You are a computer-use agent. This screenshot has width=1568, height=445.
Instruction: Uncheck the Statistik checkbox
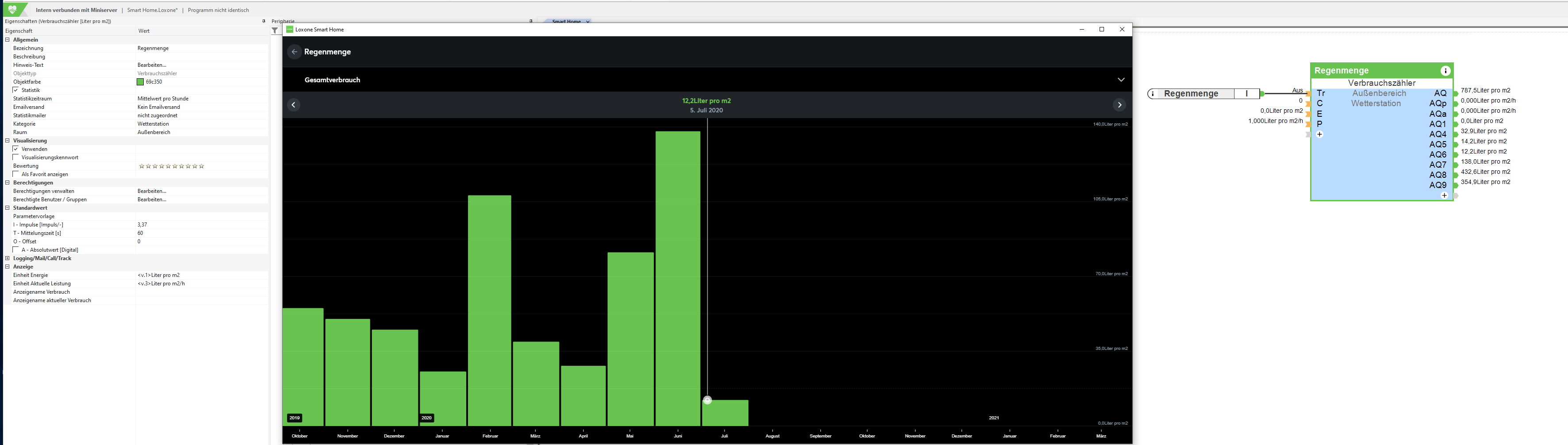point(16,90)
